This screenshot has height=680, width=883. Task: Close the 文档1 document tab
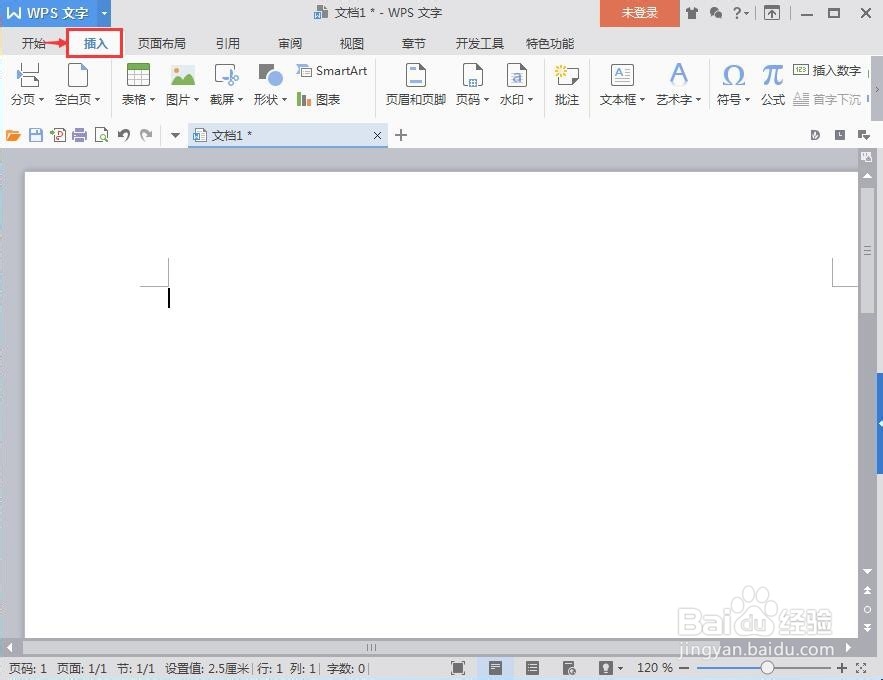377,135
